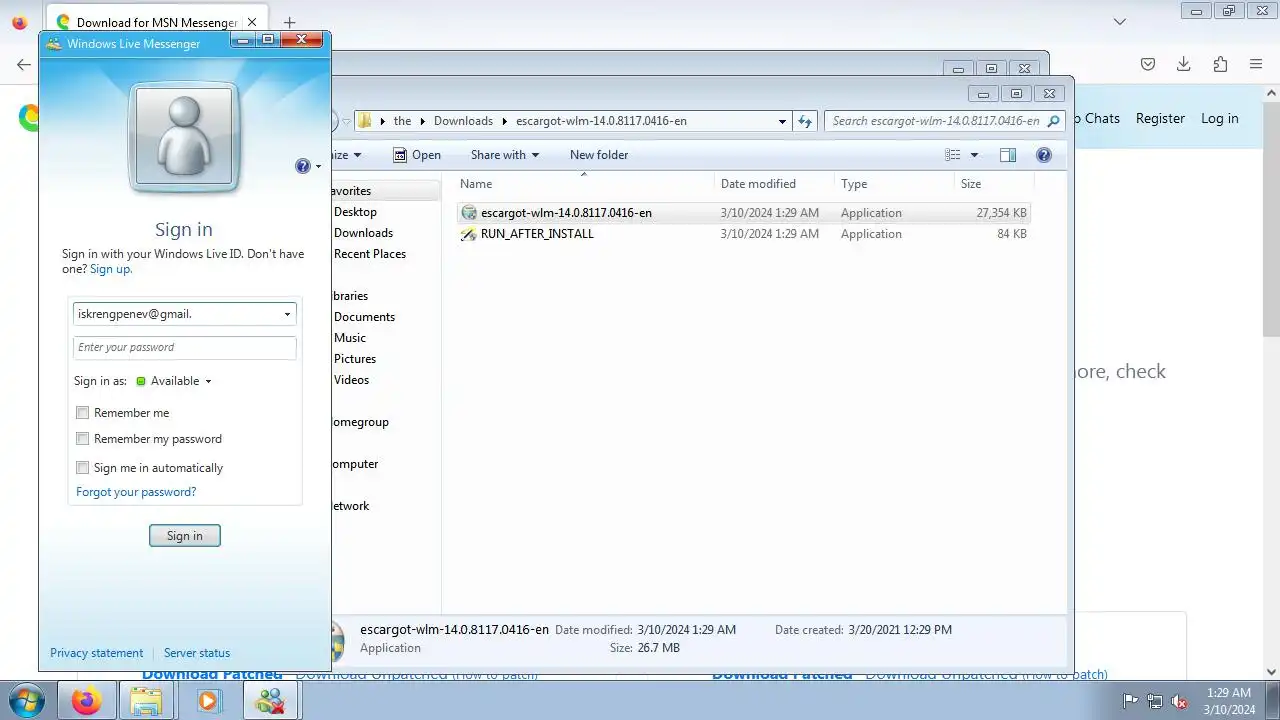Show the Explorer preview pane
This screenshot has width=1280, height=720.
tap(1008, 155)
